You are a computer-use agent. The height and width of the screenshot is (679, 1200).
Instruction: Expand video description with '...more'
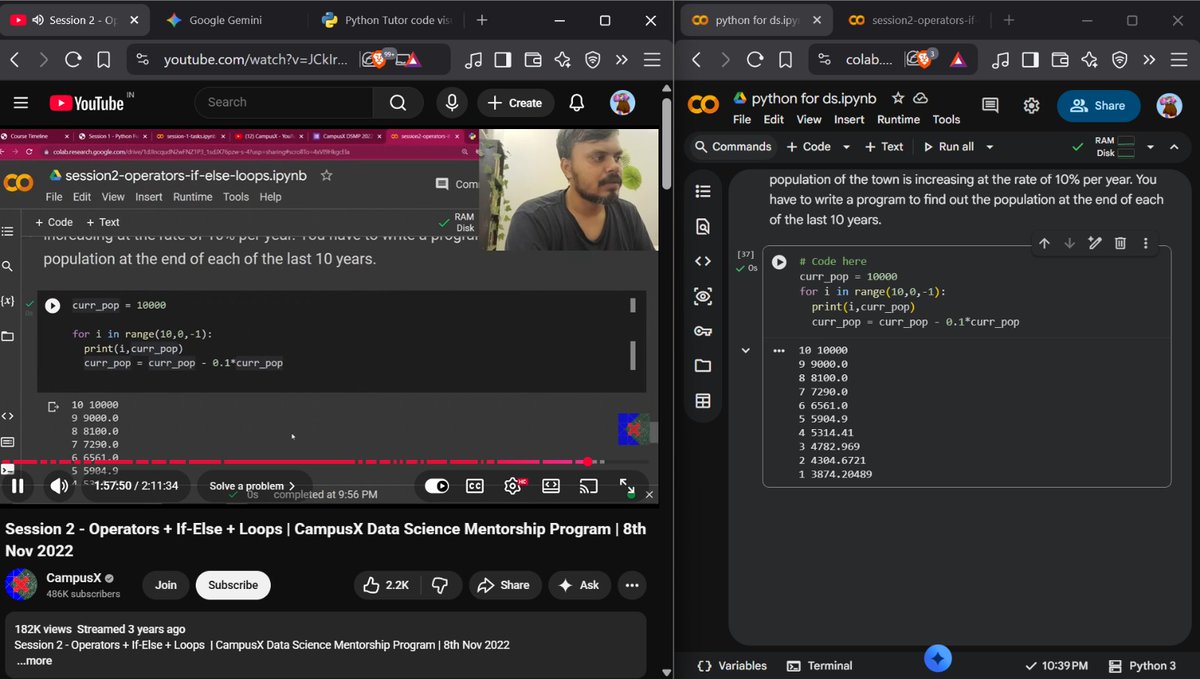tap(34, 660)
